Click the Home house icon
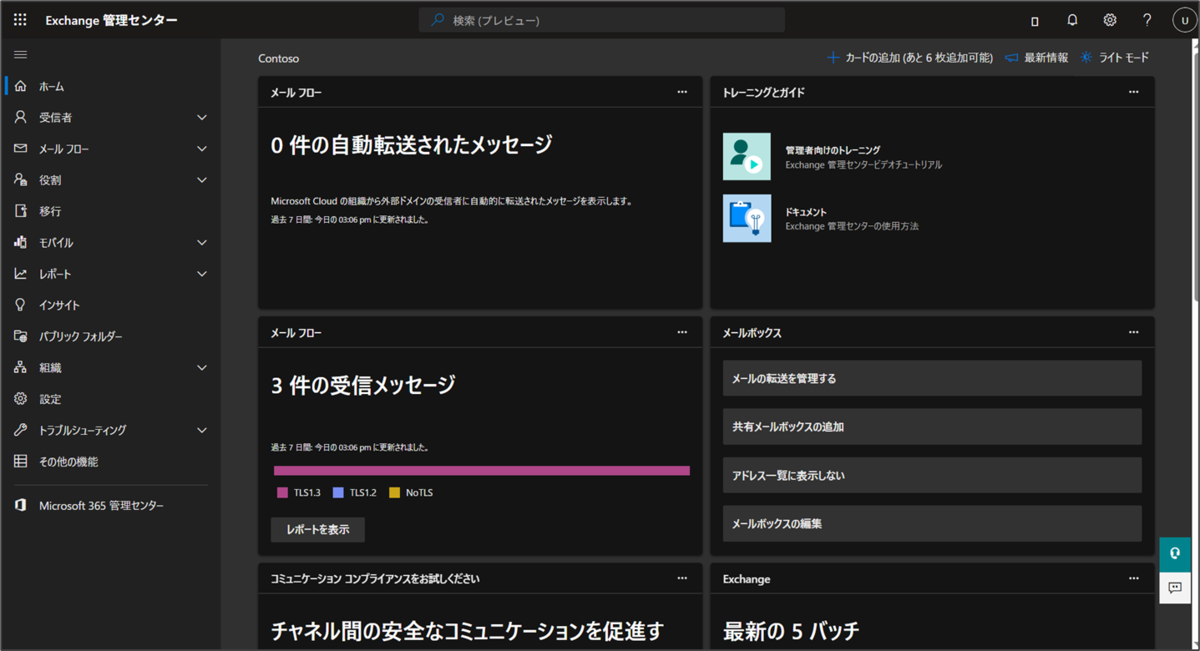This screenshot has height=651, width=1200. tap(20, 86)
